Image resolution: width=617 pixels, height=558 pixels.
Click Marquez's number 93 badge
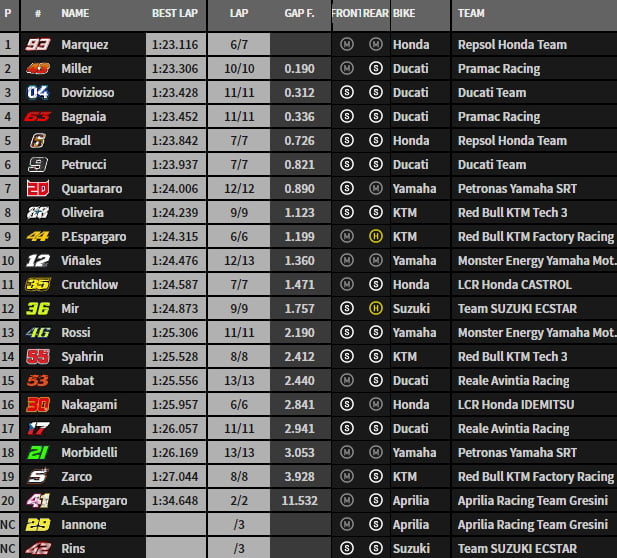(x=37, y=45)
